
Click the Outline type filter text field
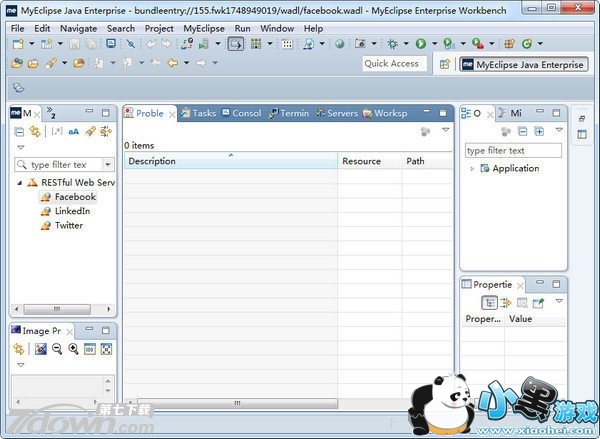tap(513, 151)
